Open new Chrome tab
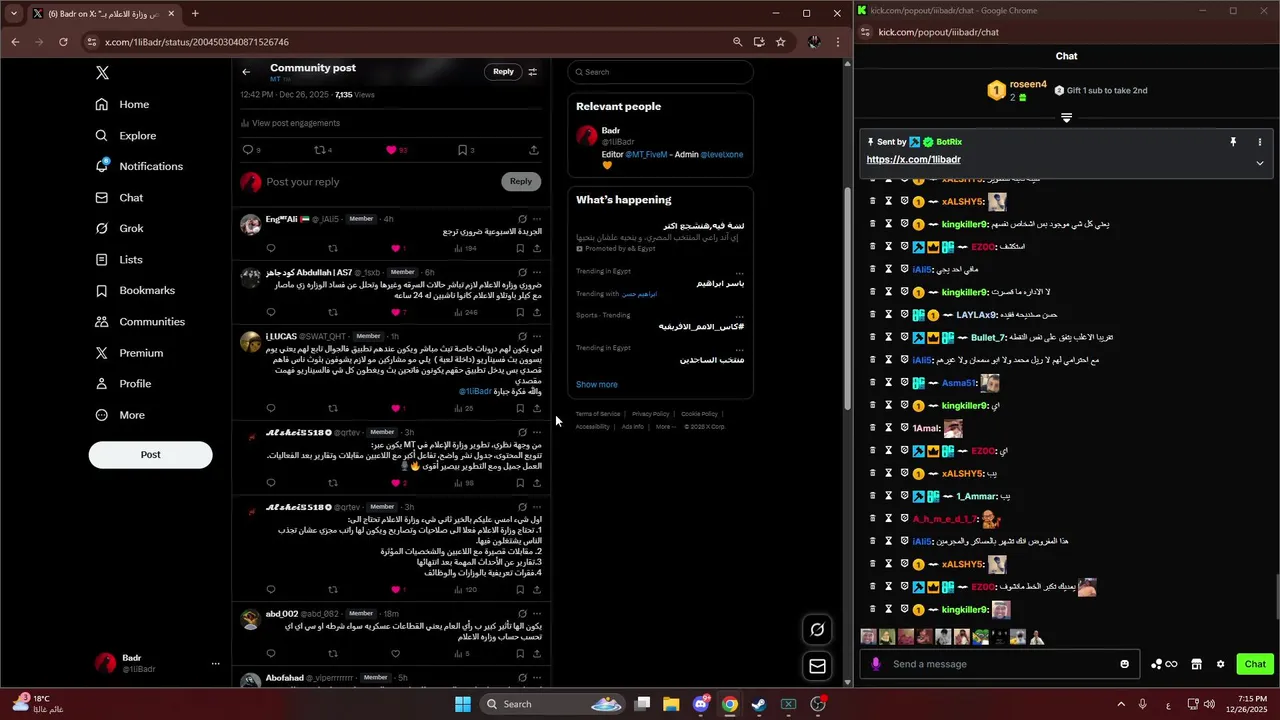 coord(195,14)
